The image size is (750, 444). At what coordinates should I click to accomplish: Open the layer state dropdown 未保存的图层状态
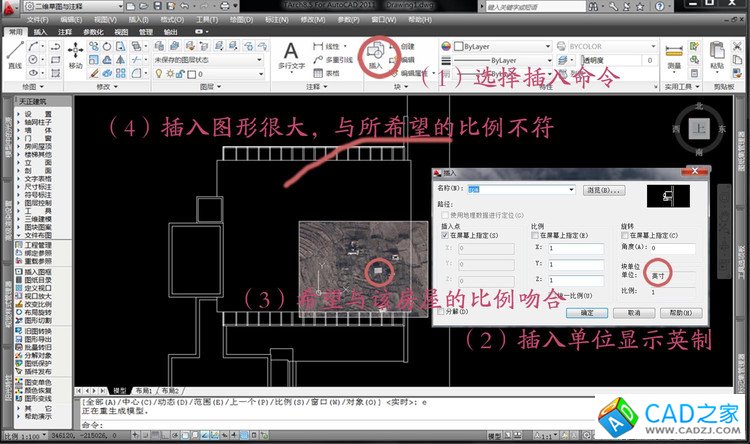pos(209,60)
